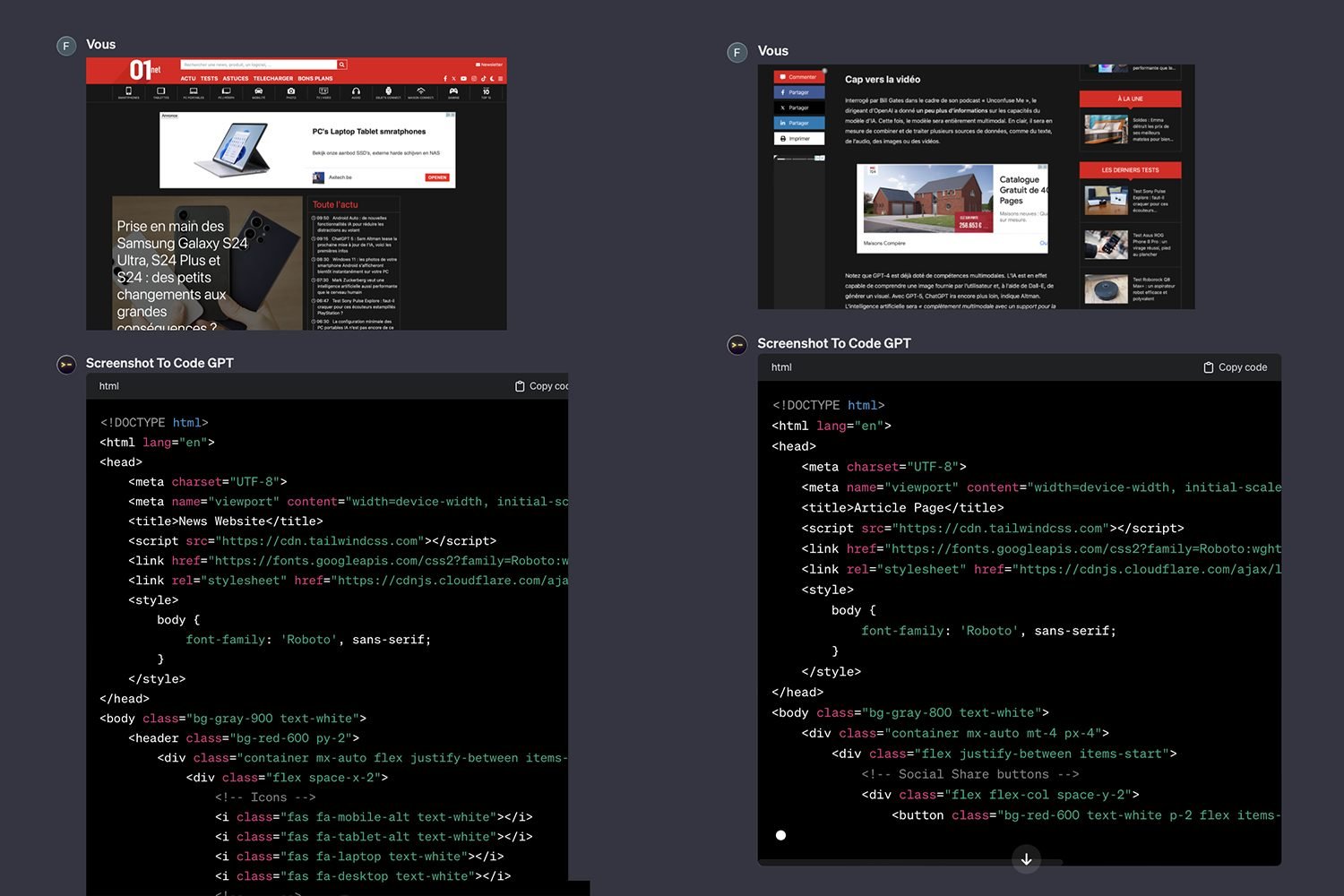Click the scroll-to-bottom arrow button
The image size is (1344, 896).
[x=1026, y=858]
